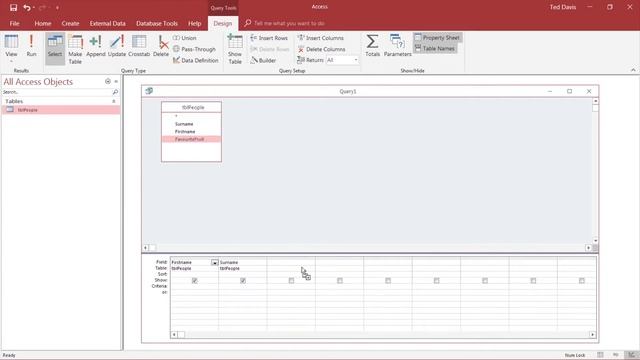
Task: Click left arrow of table pane horizontal scrollbar
Action: click(145, 248)
